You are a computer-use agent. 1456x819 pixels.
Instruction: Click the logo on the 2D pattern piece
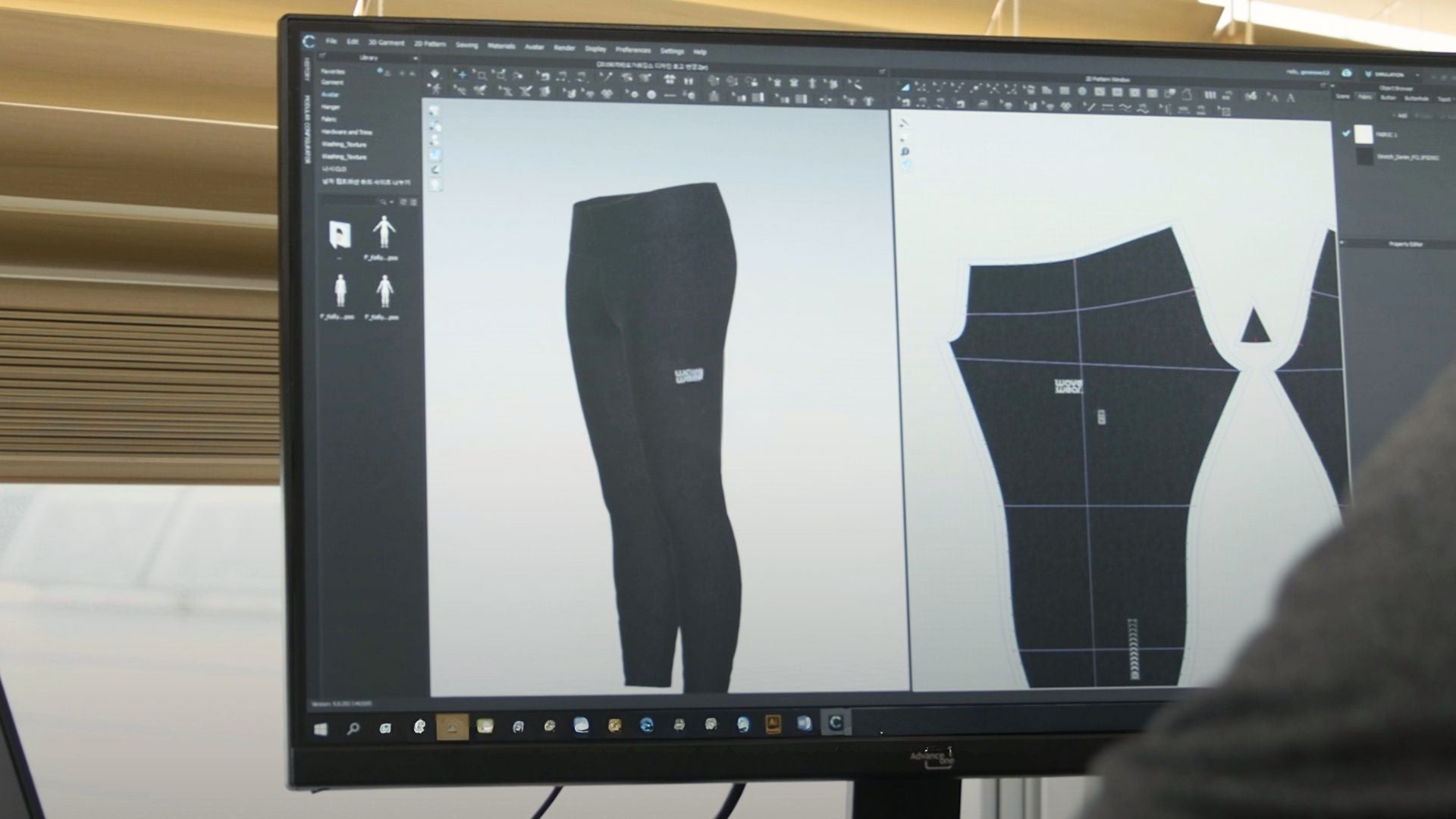coord(1068,387)
